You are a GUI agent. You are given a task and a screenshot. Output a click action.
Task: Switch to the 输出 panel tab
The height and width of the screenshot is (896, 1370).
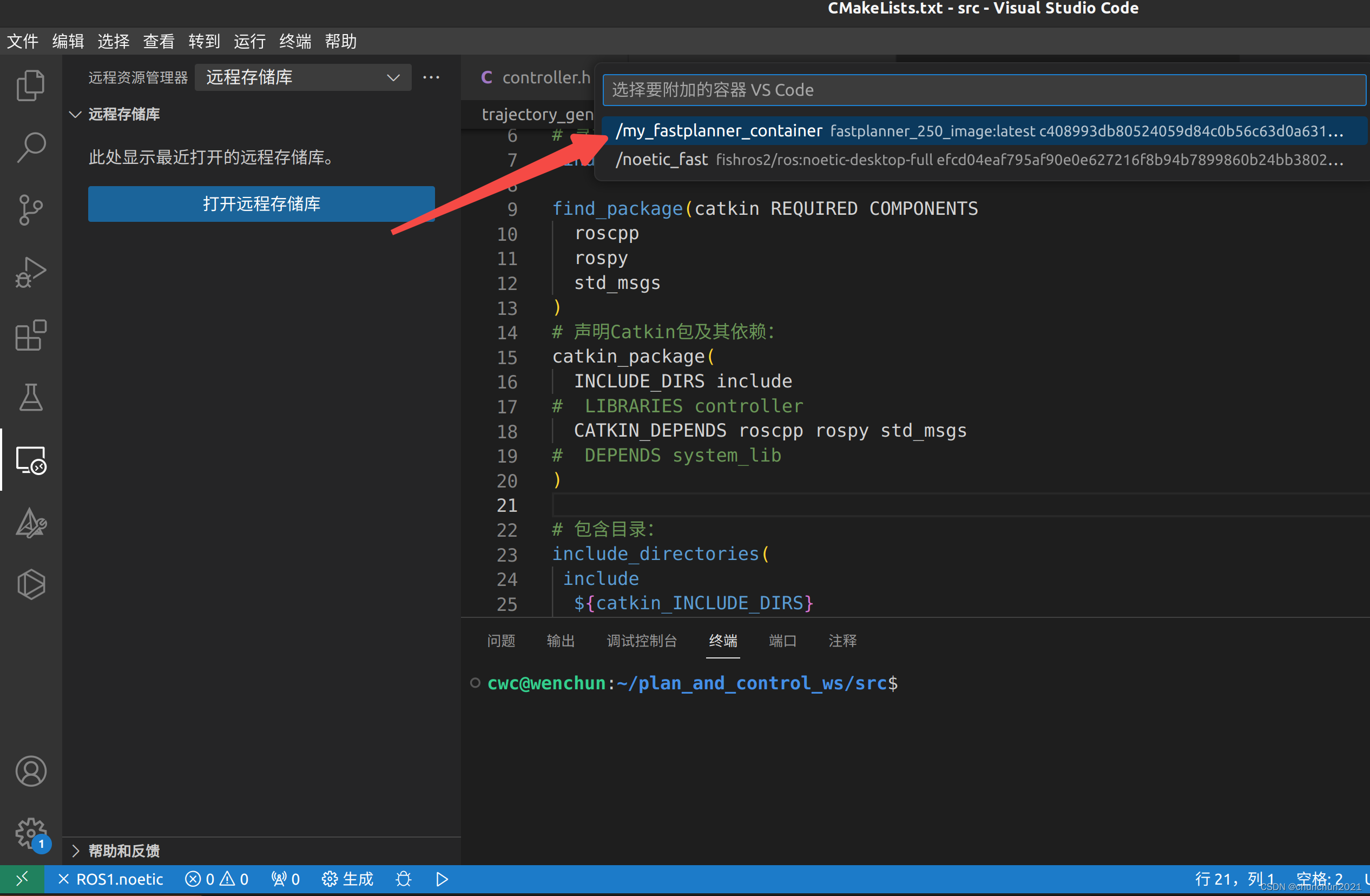[x=561, y=641]
